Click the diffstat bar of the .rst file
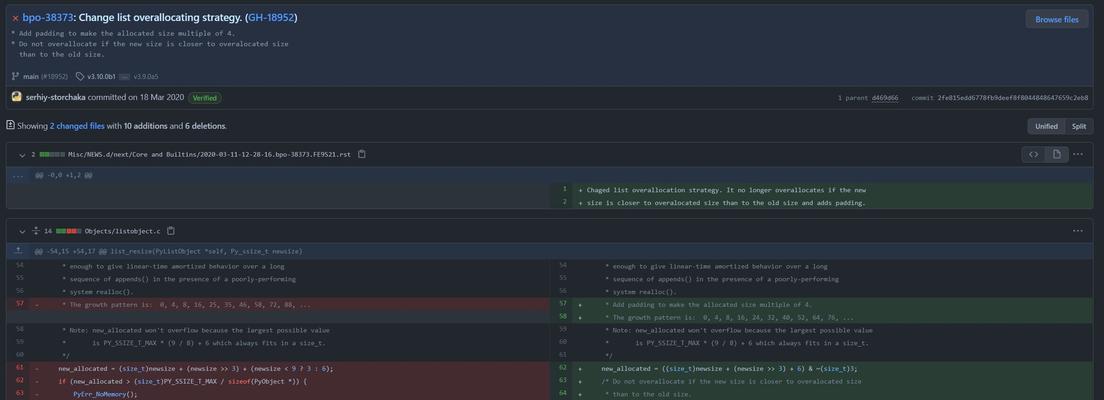The width and height of the screenshot is (1104, 400). [52, 154]
